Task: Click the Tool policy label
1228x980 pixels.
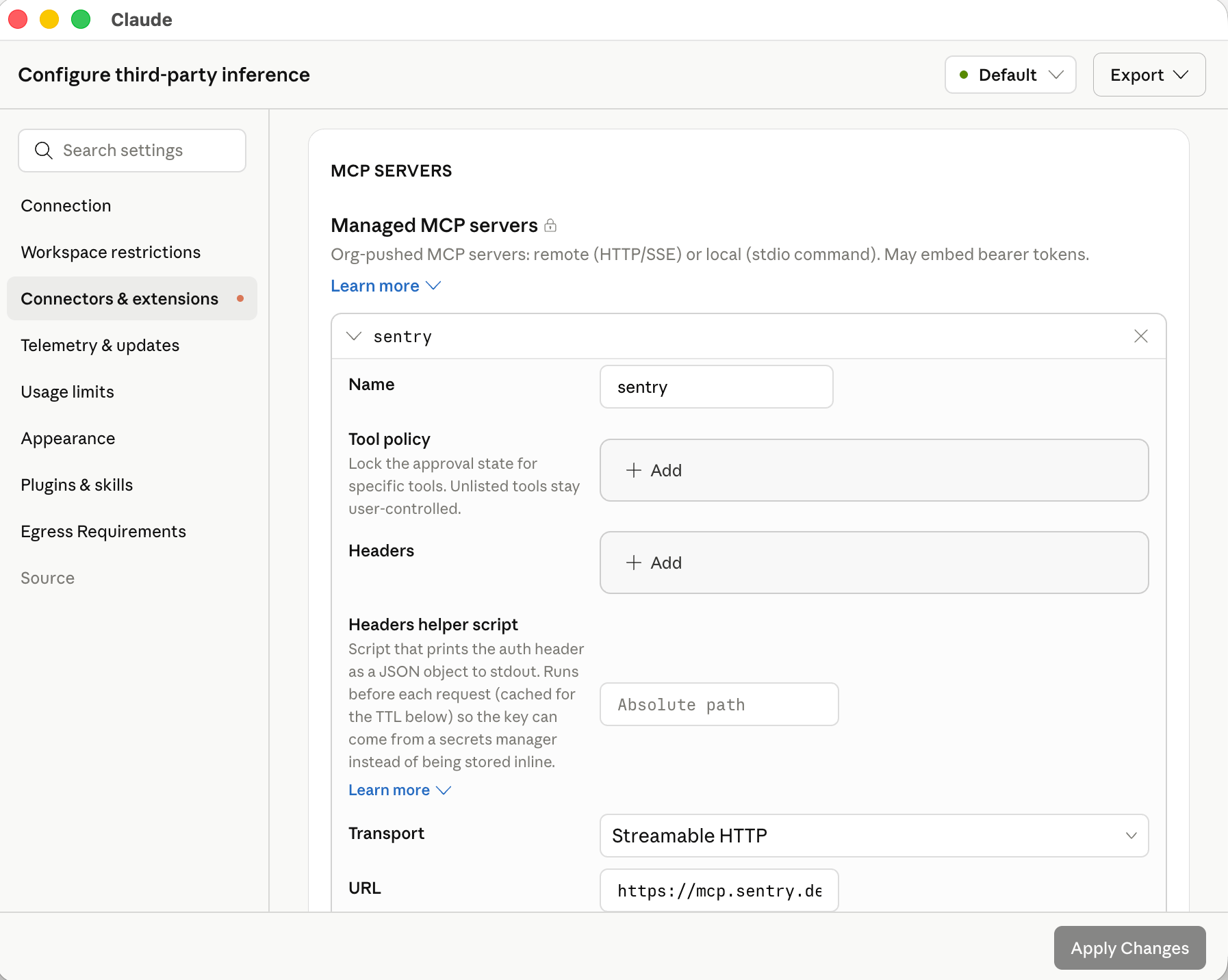Action: 389,439
